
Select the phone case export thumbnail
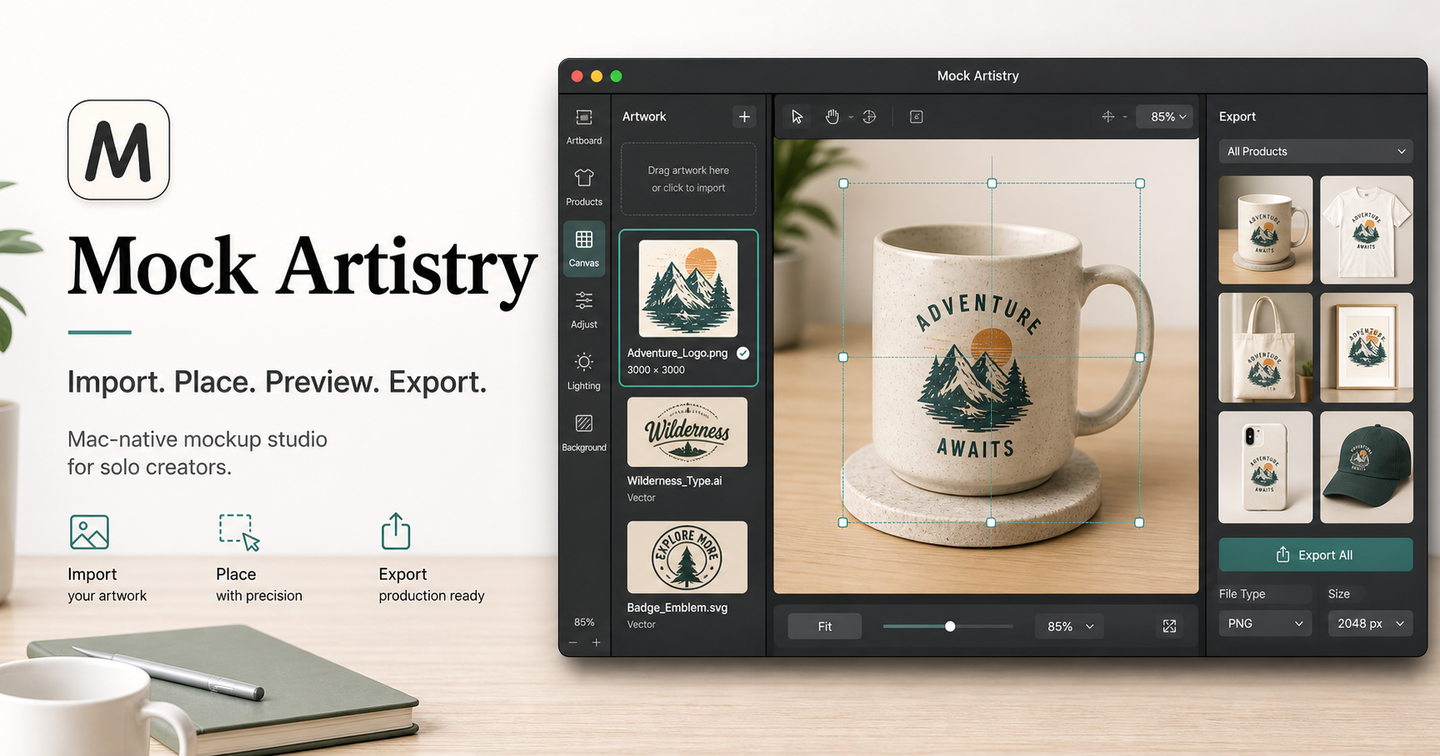tap(1266, 467)
